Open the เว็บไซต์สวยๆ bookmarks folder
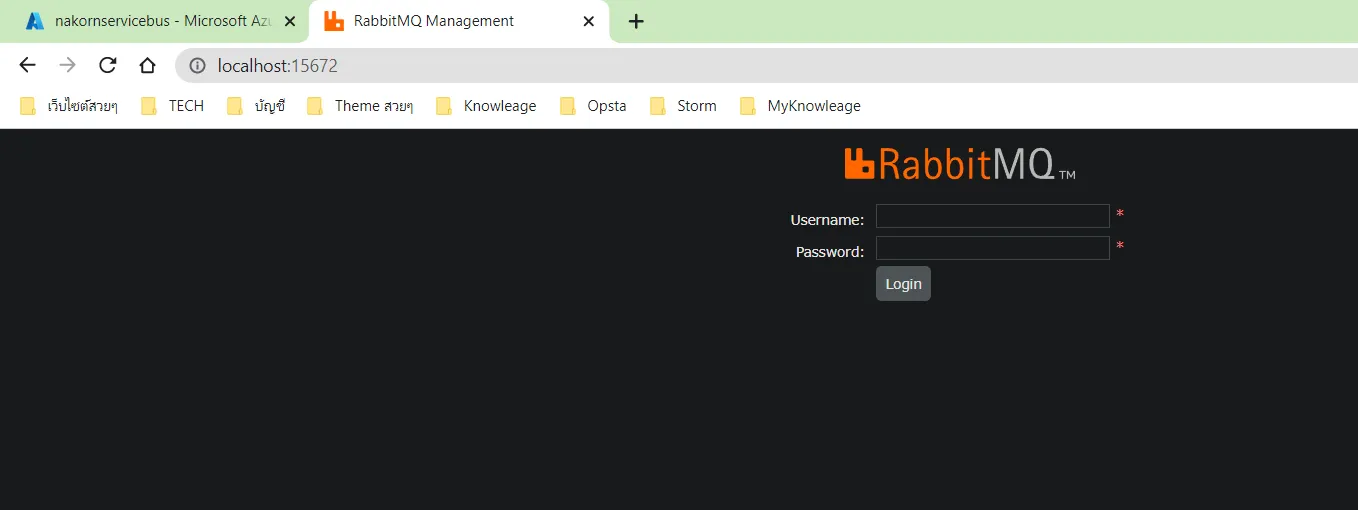The width and height of the screenshot is (1358, 510). tap(69, 106)
